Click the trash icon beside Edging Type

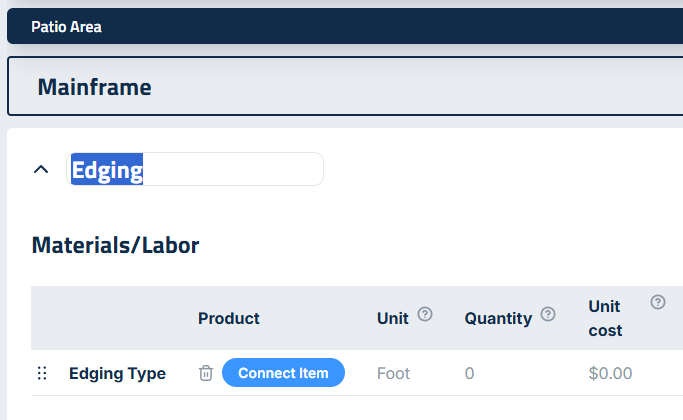[206, 373]
